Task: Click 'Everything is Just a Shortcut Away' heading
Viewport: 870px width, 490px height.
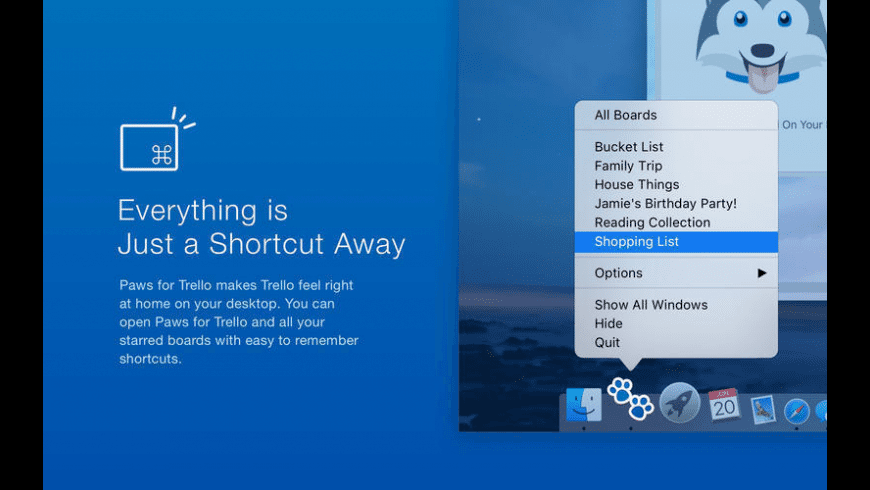Action: click(x=261, y=227)
